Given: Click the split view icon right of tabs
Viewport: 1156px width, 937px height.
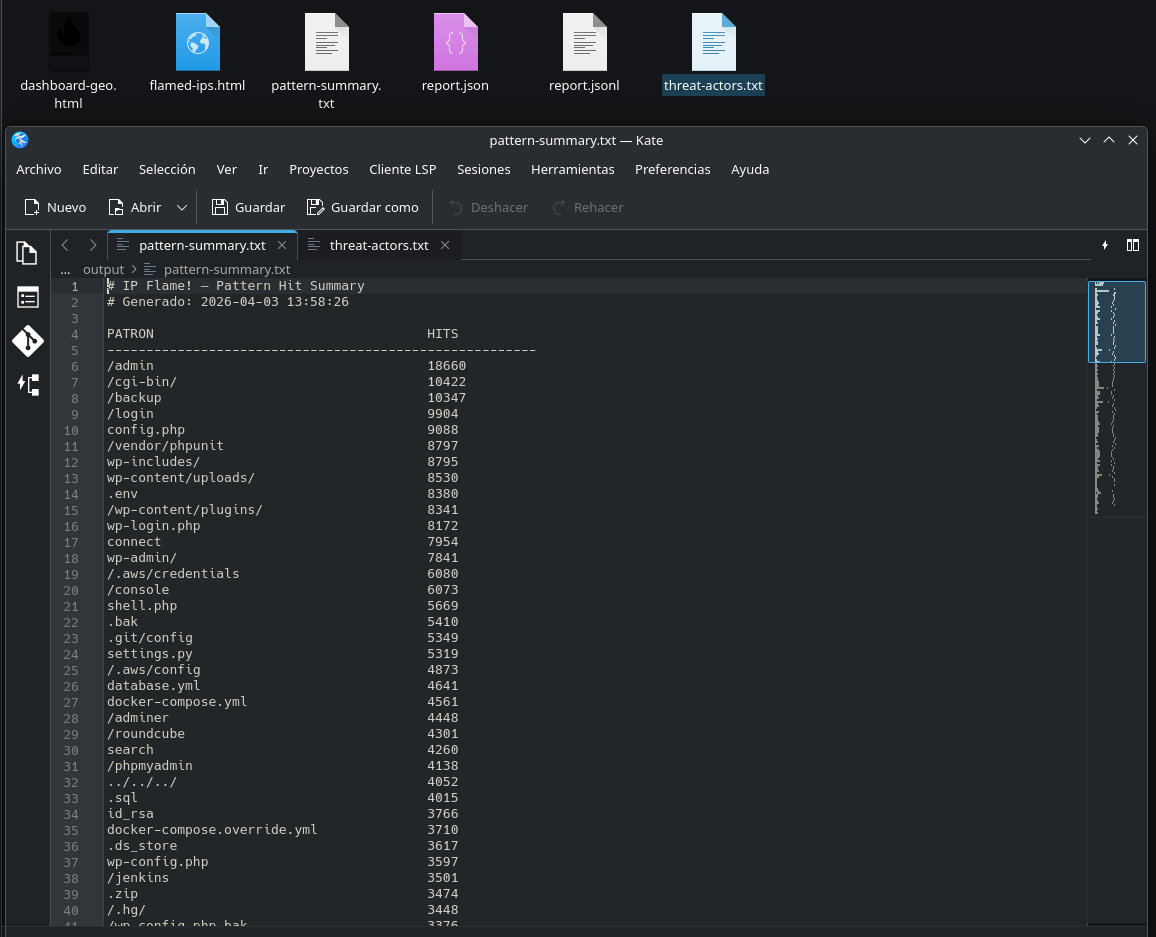Looking at the screenshot, I should (x=1133, y=245).
